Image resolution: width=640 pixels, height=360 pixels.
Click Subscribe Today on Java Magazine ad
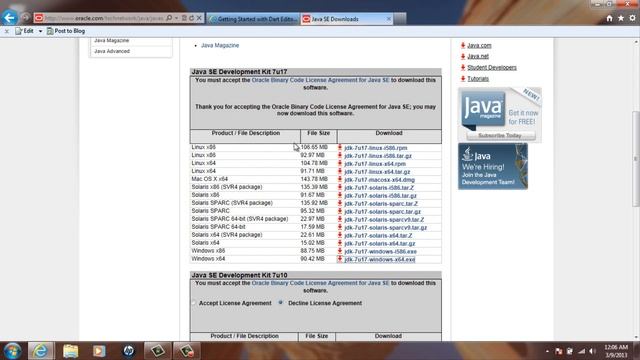coord(500,136)
